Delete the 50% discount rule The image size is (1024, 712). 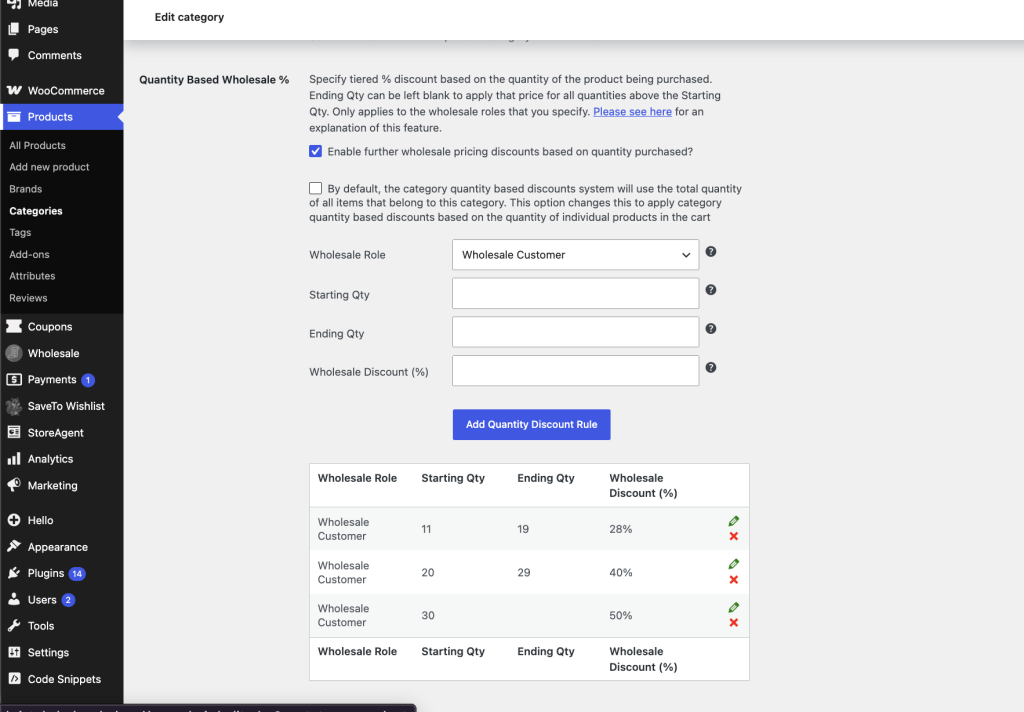click(x=733, y=623)
